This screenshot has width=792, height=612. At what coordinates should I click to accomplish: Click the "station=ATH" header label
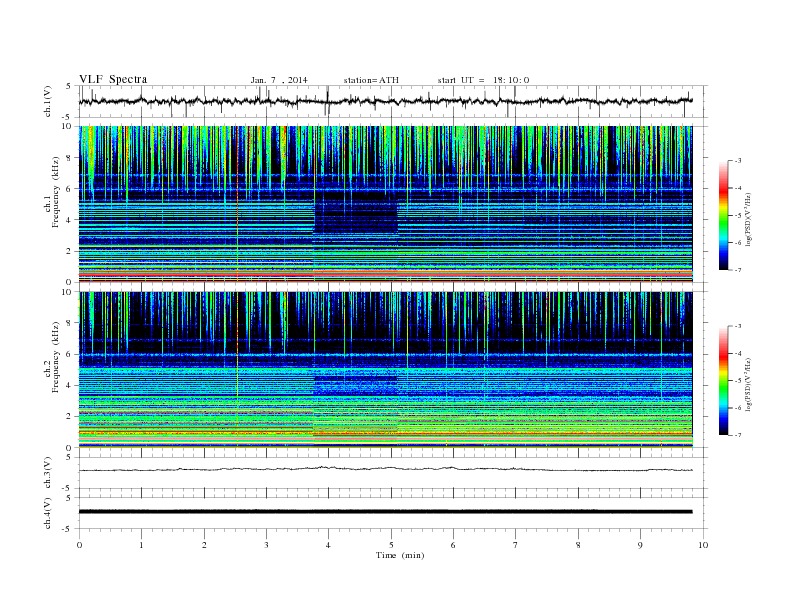(371, 80)
